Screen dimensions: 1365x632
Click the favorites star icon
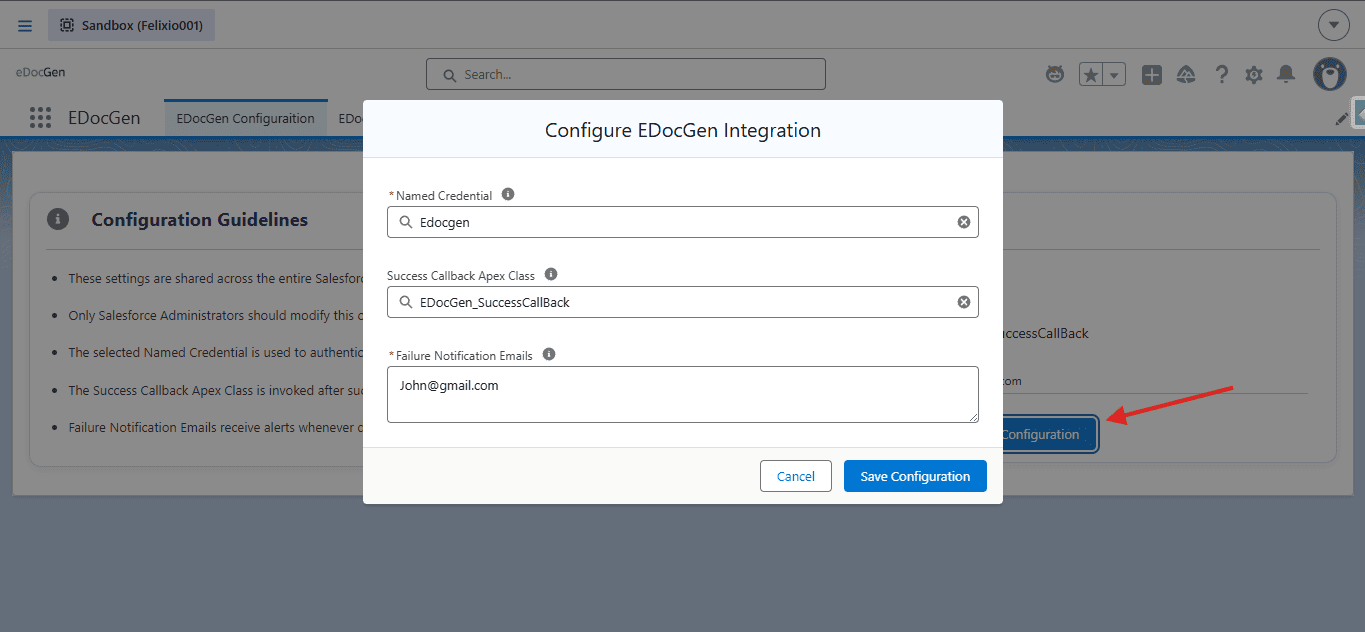click(1091, 74)
